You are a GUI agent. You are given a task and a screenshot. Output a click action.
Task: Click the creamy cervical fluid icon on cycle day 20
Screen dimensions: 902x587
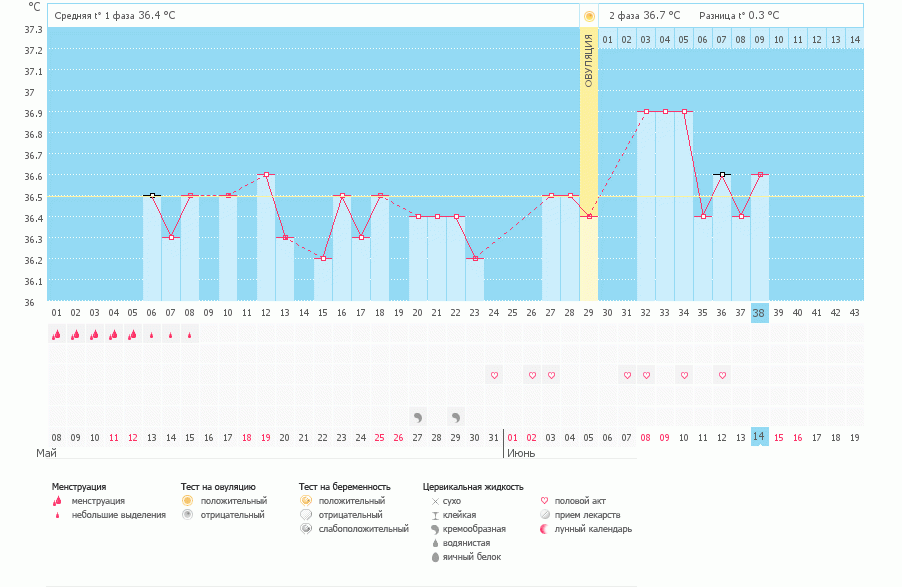pyautogui.click(x=417, y=416)
